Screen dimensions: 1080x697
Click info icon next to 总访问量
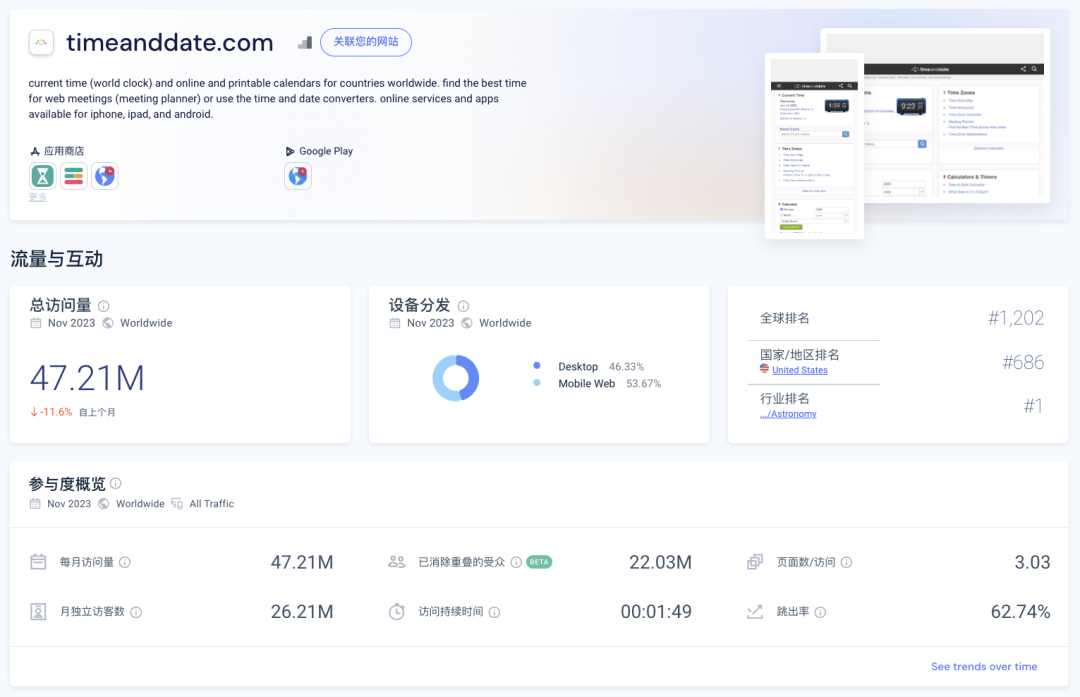(103, 306)
